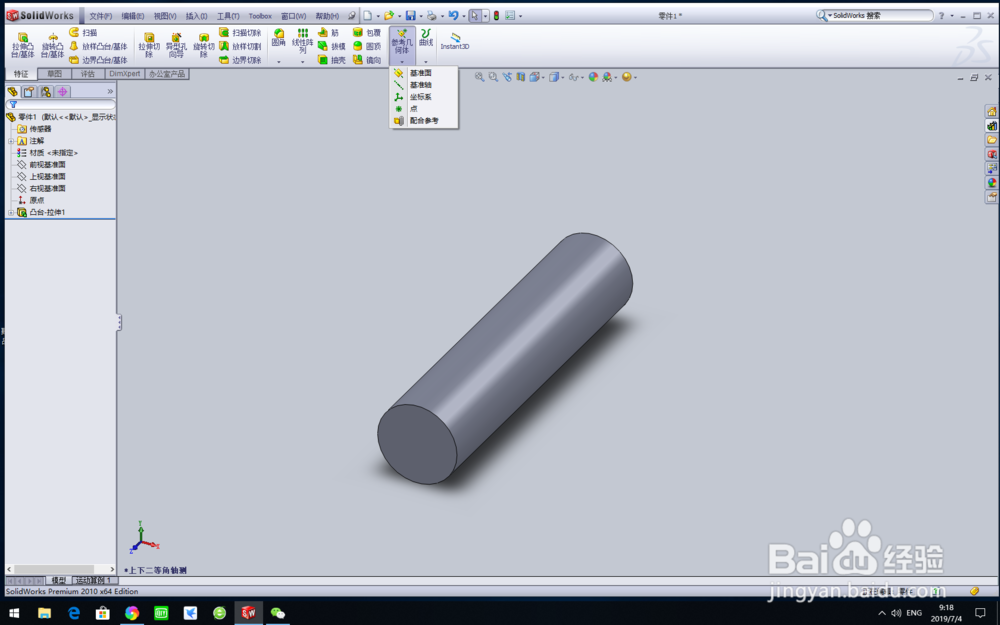The image size is (1000, 625).
Task: Expand the 凸台-拉伸1 feature node
Action: tap(10, 212)
